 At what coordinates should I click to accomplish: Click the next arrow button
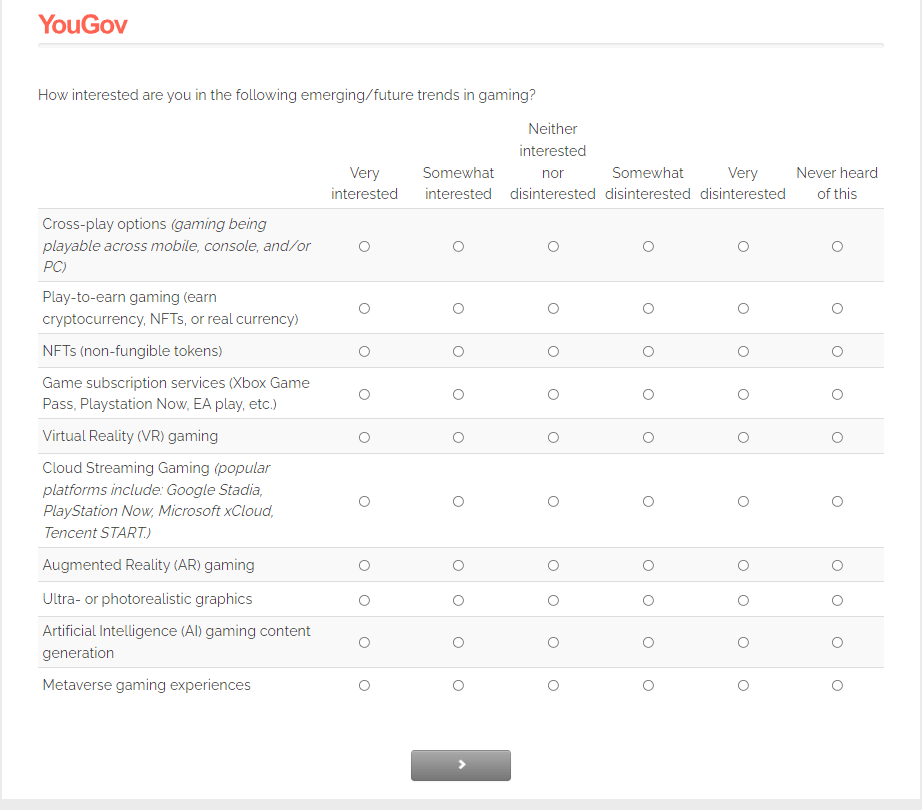point(460,765)
